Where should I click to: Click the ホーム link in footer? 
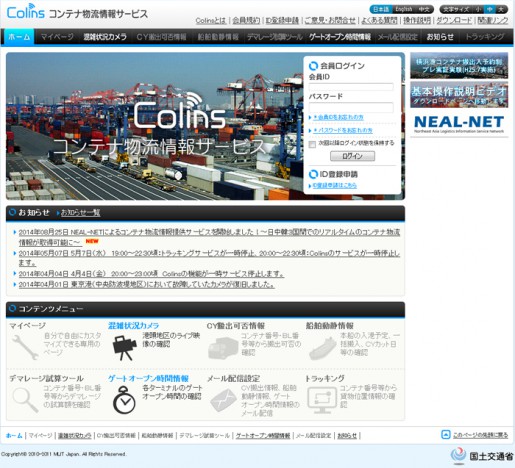pyautogui.click(x=14, y=436)
